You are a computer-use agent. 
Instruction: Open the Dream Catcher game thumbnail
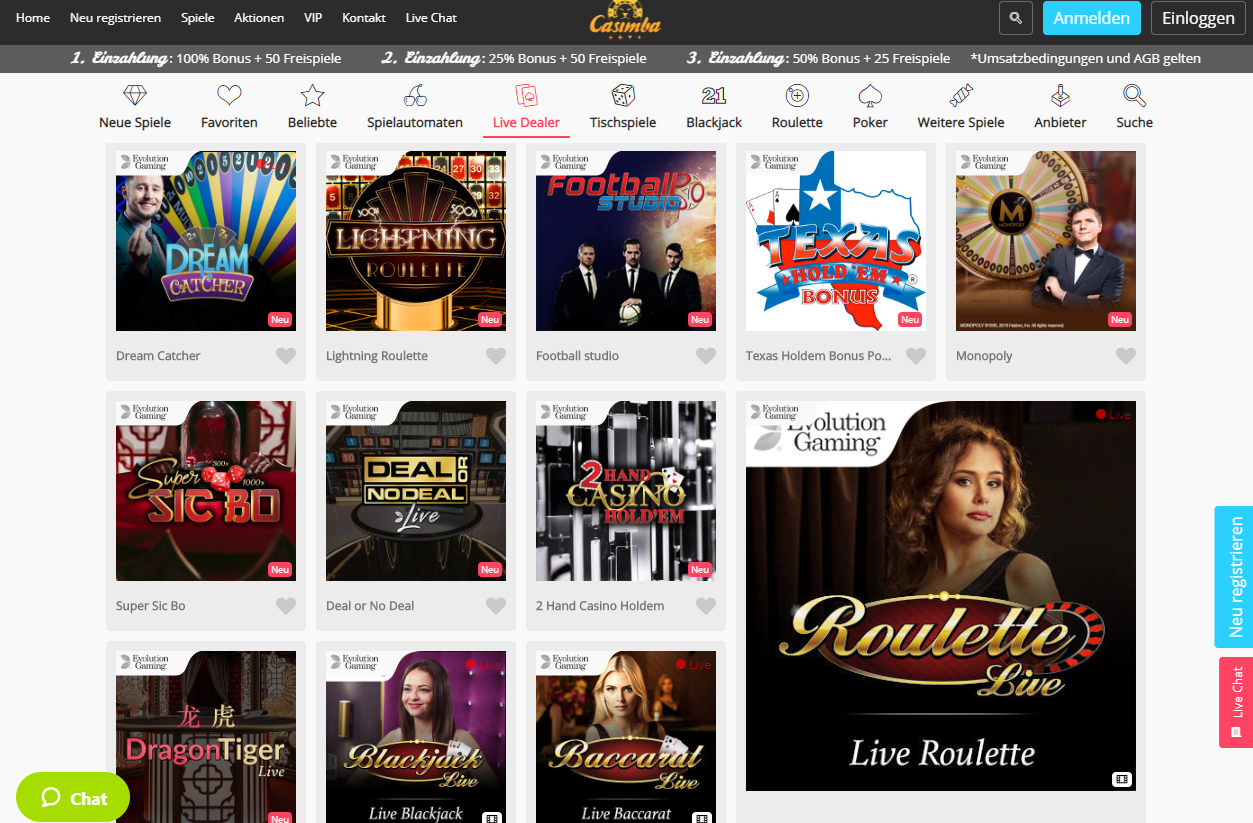point(206,241)
